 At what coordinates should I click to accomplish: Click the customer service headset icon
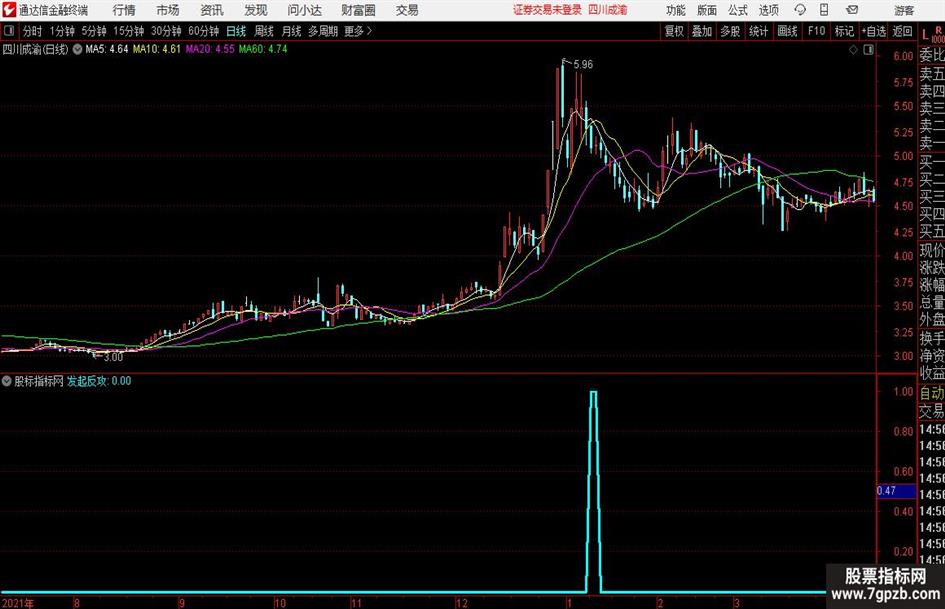click(800, 10)
